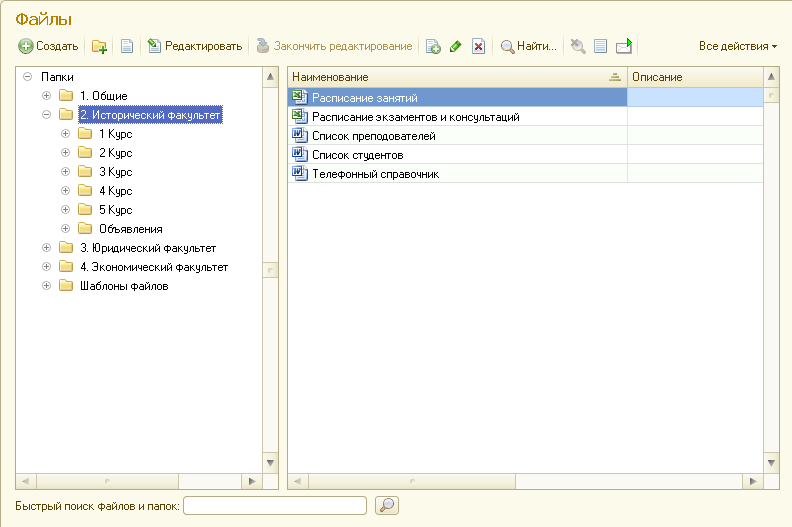This screenshot has height=527, width=792.
Task: Click Excel icon of Расписание экзаменов
Action: tap(300, 116)
